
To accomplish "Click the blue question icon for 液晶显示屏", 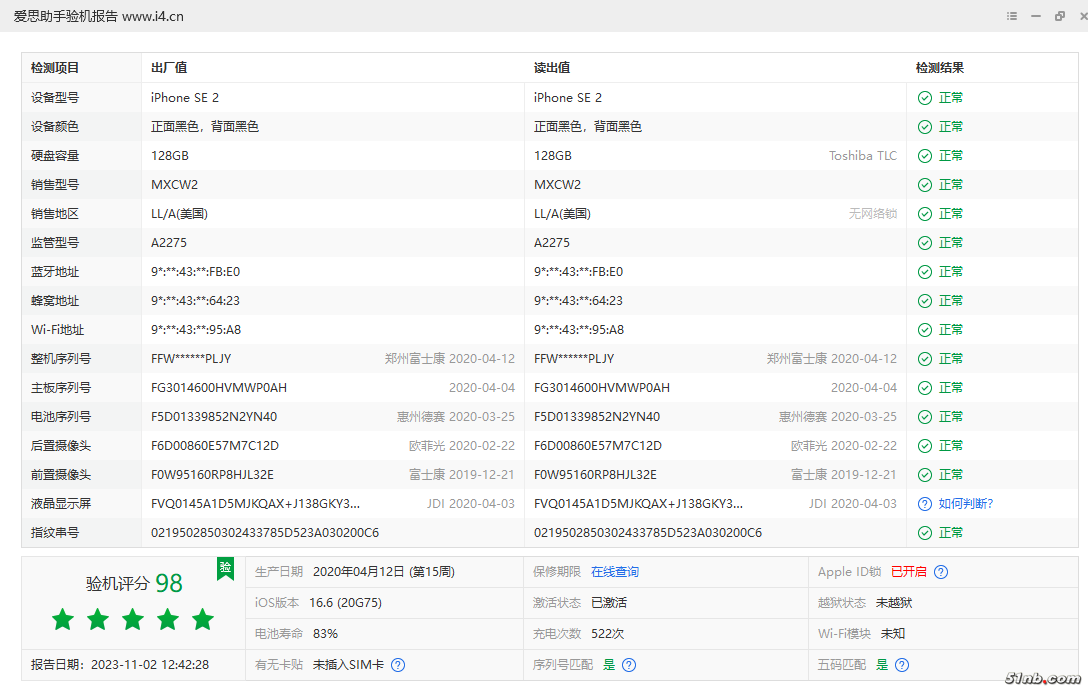I will pos(925,504).
